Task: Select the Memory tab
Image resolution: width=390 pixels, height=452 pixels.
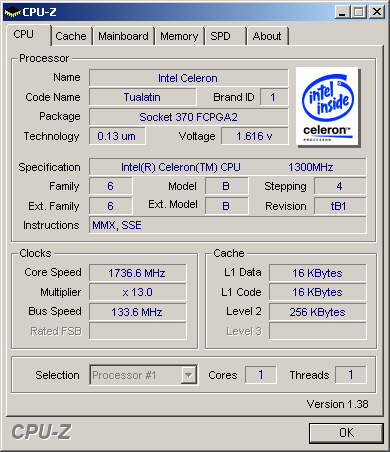Action: point(179,36)
